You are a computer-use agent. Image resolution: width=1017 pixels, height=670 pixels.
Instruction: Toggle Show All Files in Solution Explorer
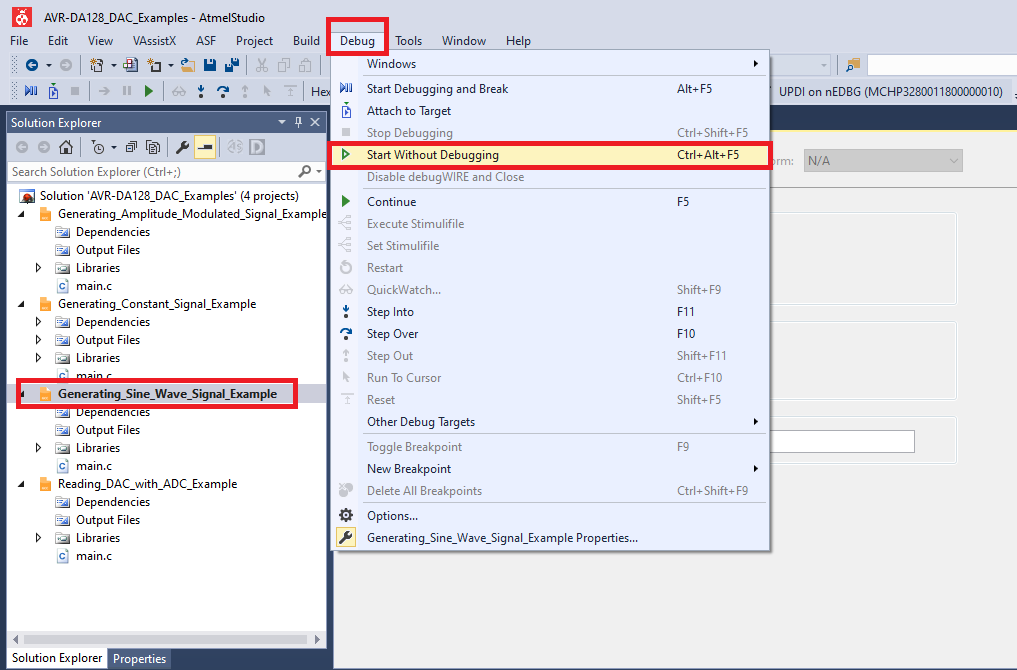click(153, 147)
